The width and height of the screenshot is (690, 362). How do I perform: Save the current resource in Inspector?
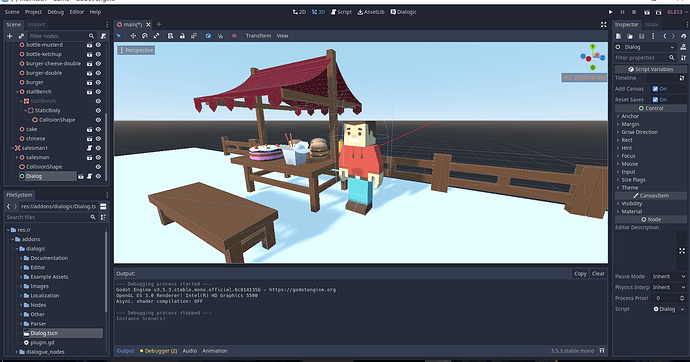pyautogui.click(x=642, y=36)
